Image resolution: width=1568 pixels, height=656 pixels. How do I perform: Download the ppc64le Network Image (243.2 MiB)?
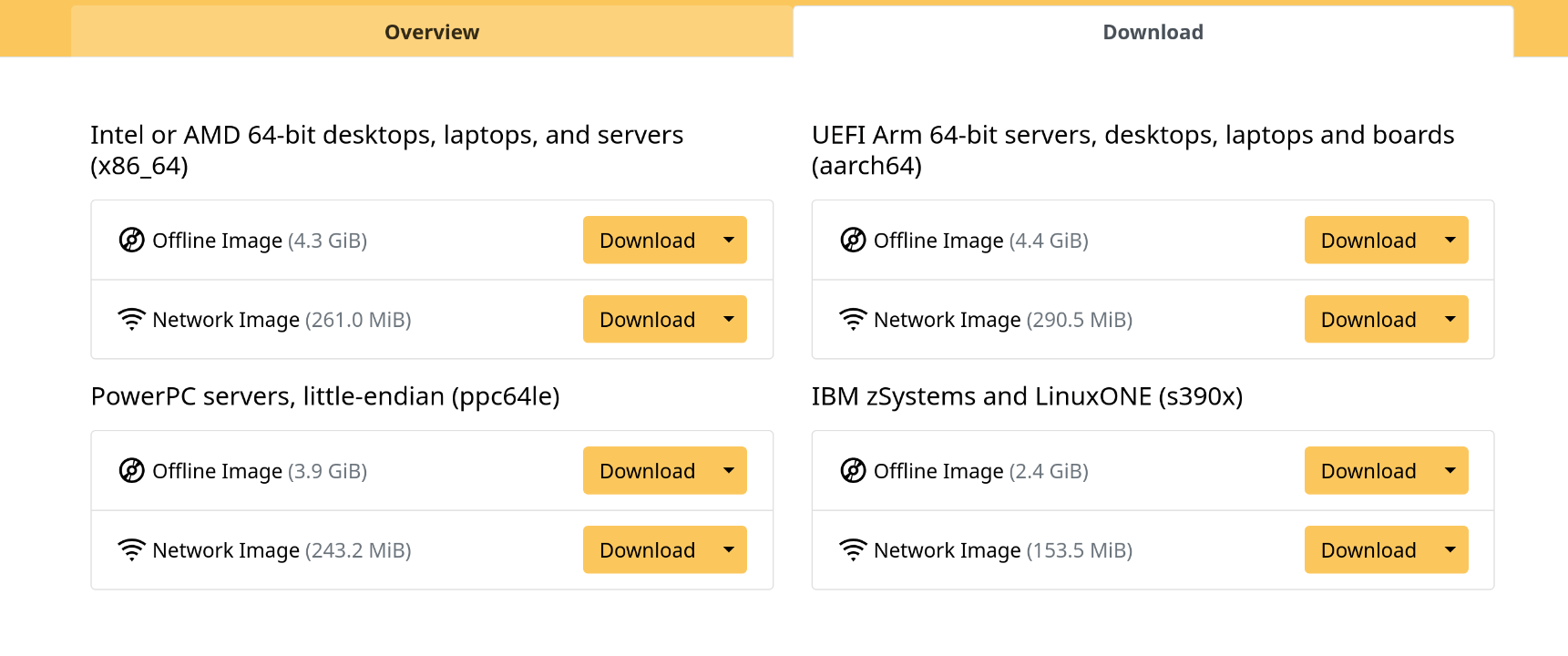click(x=647, y=549)
